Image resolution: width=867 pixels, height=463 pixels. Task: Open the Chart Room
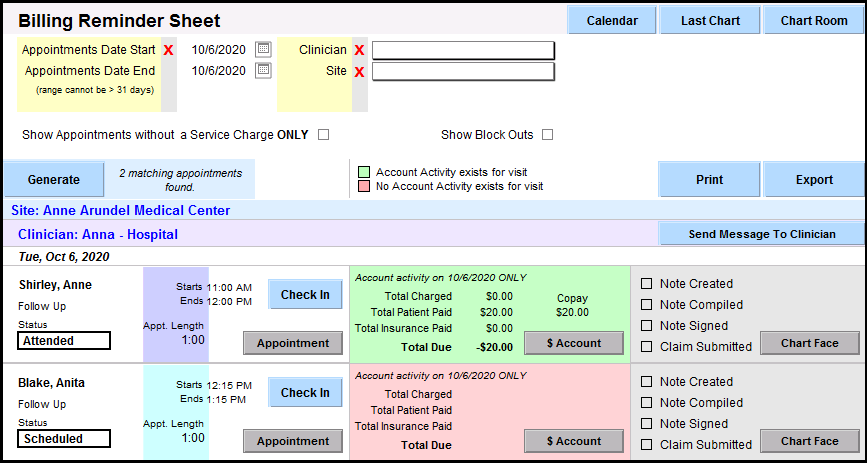pyautogui.click(x=813, y=20)
